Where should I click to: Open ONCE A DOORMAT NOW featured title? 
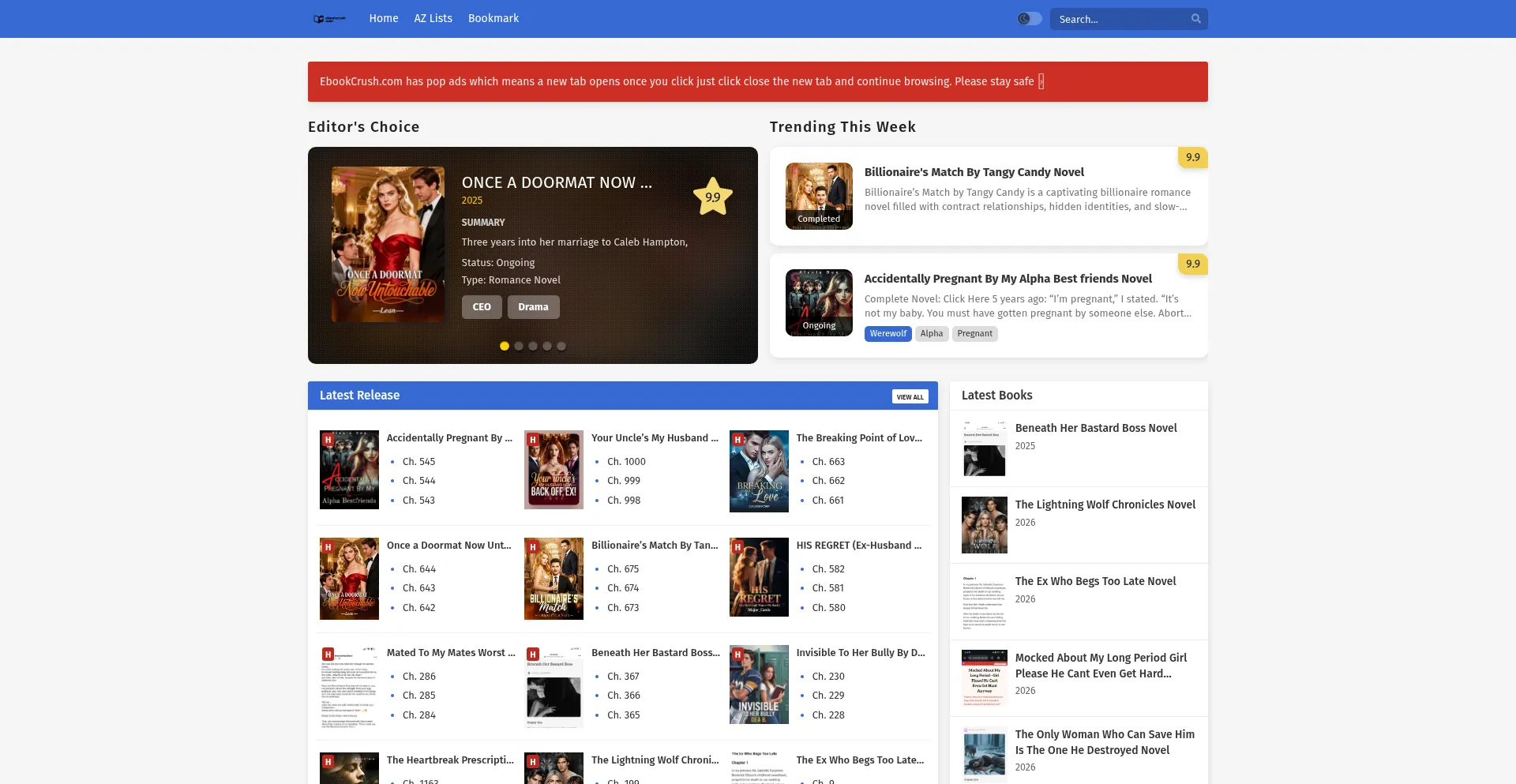click(x=557, y=182)
